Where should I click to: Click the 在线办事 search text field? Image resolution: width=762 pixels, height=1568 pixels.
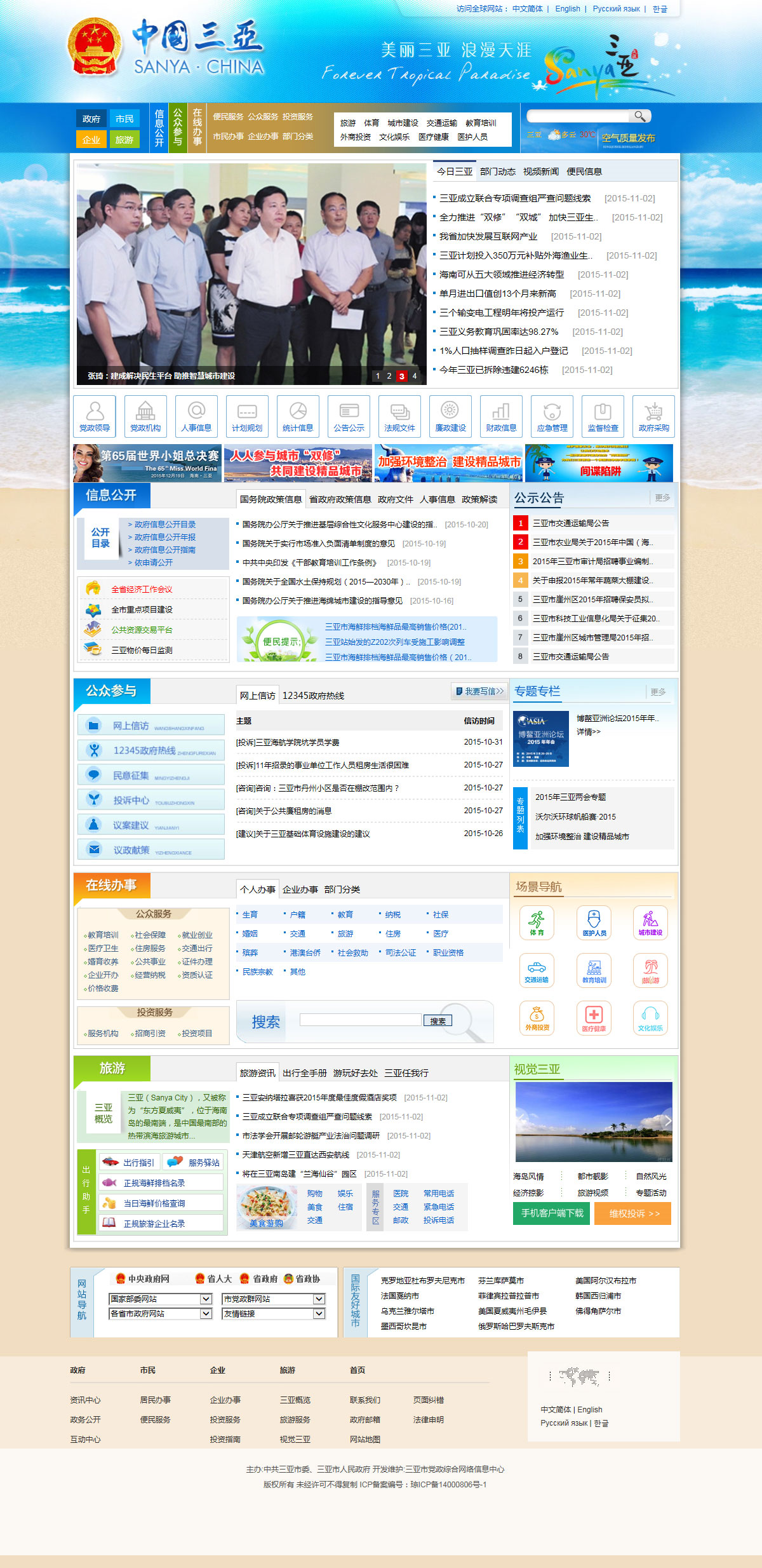361,1020
